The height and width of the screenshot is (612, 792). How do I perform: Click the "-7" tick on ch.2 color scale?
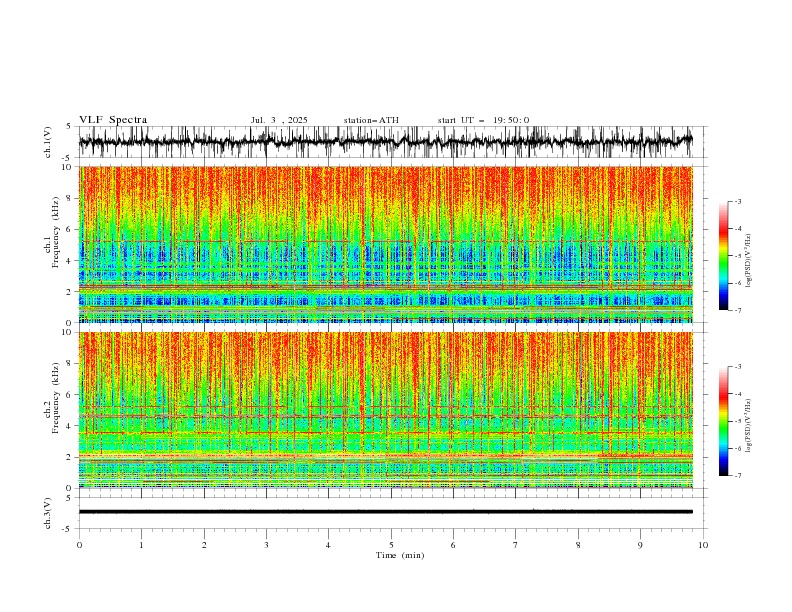pos(737,475)
